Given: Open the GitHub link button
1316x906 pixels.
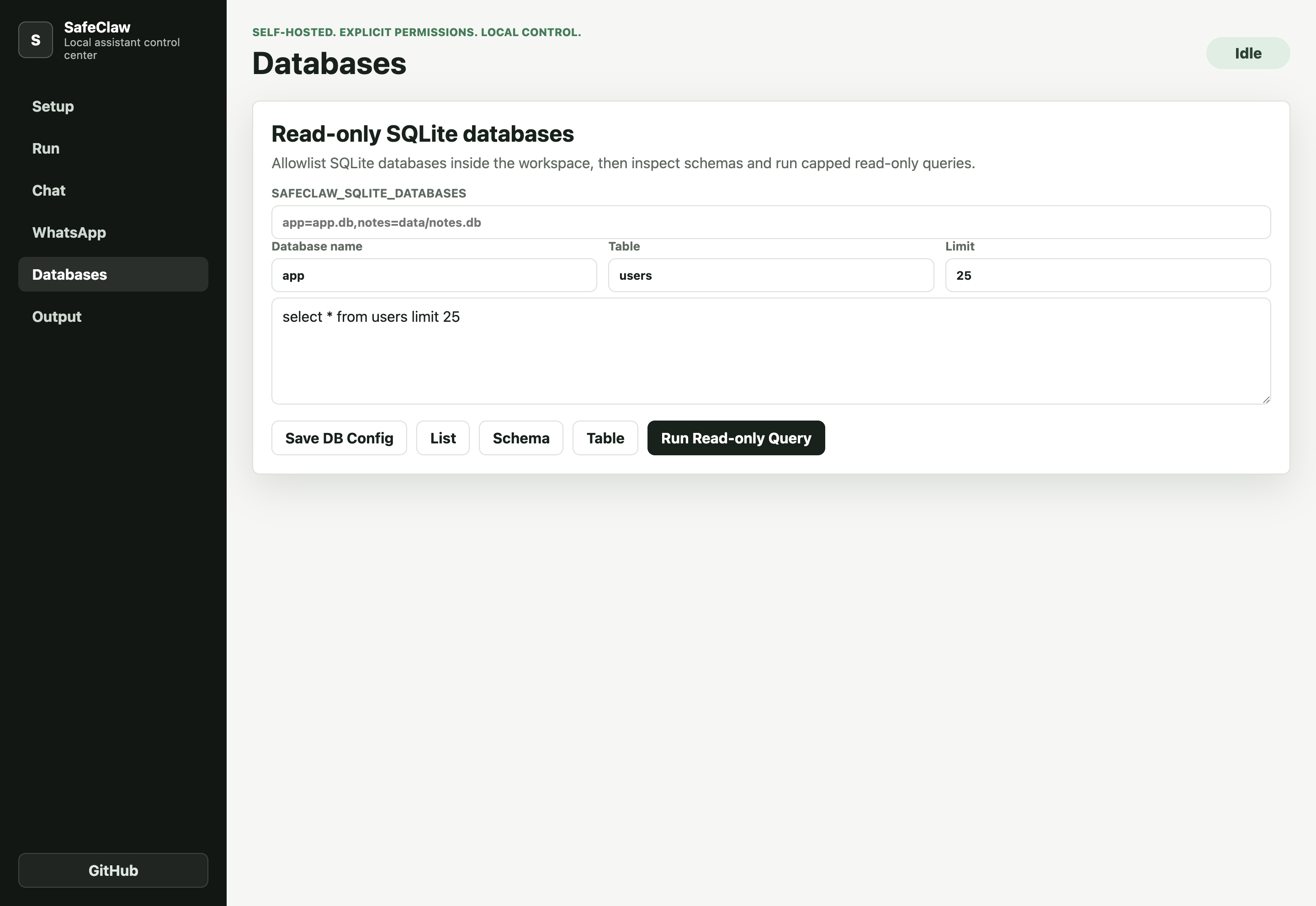Looking at the screenshot, I should click(113, 870).
